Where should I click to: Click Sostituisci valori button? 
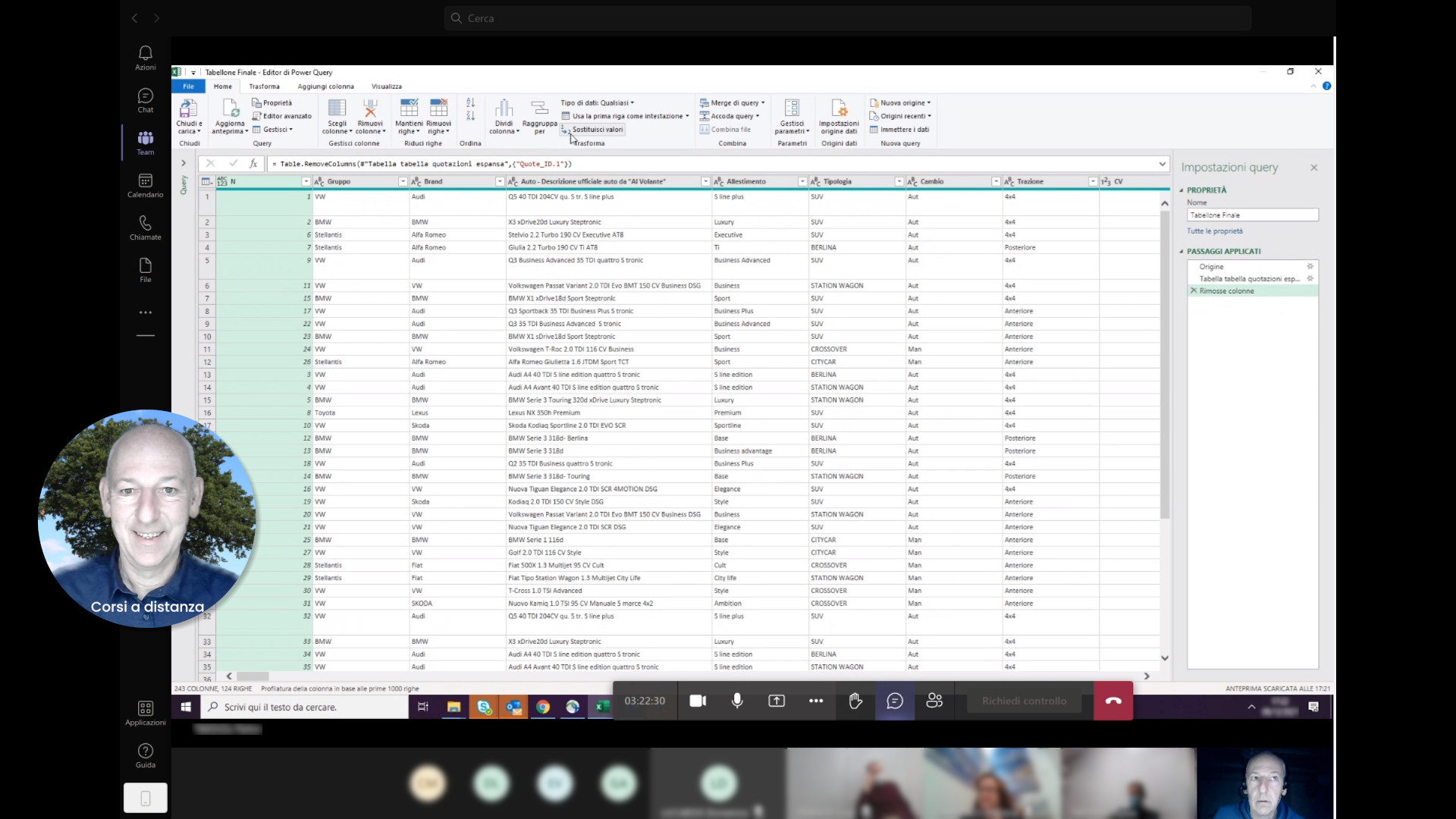592,130
